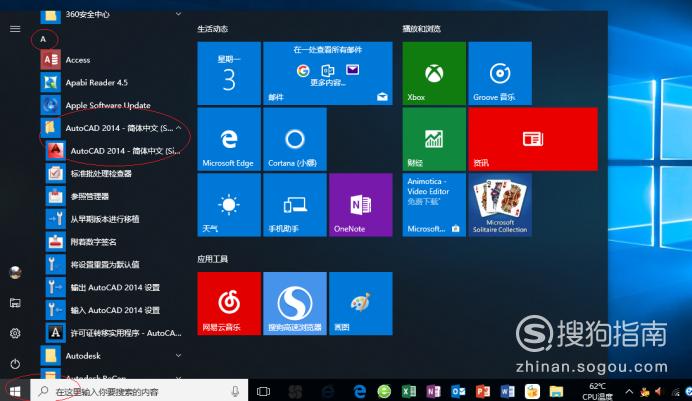
Task: Open the 邮件 mail tile
Action: 327,73
